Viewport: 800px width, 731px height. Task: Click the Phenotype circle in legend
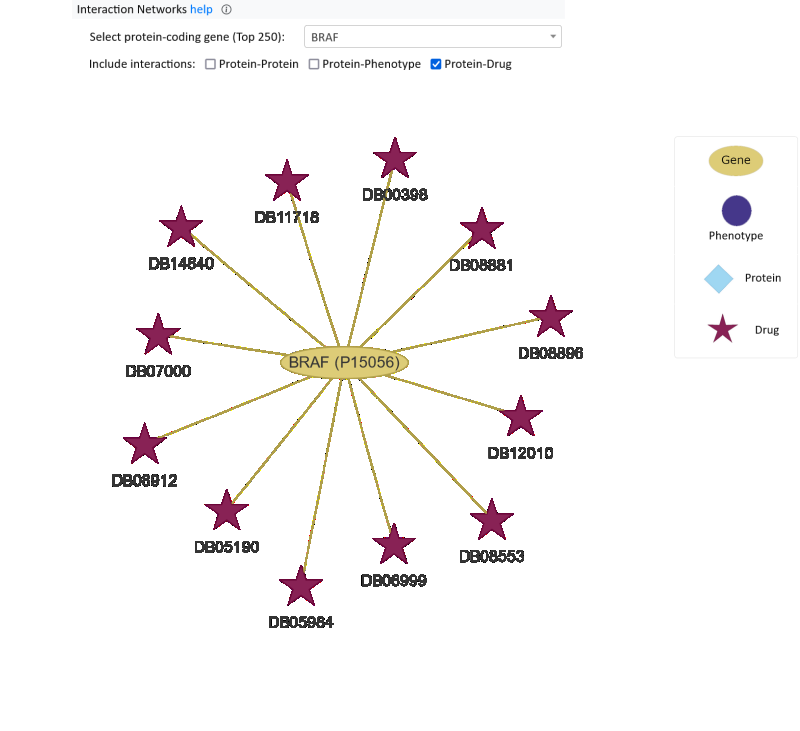pyautogui.click(x=736, y=211)
